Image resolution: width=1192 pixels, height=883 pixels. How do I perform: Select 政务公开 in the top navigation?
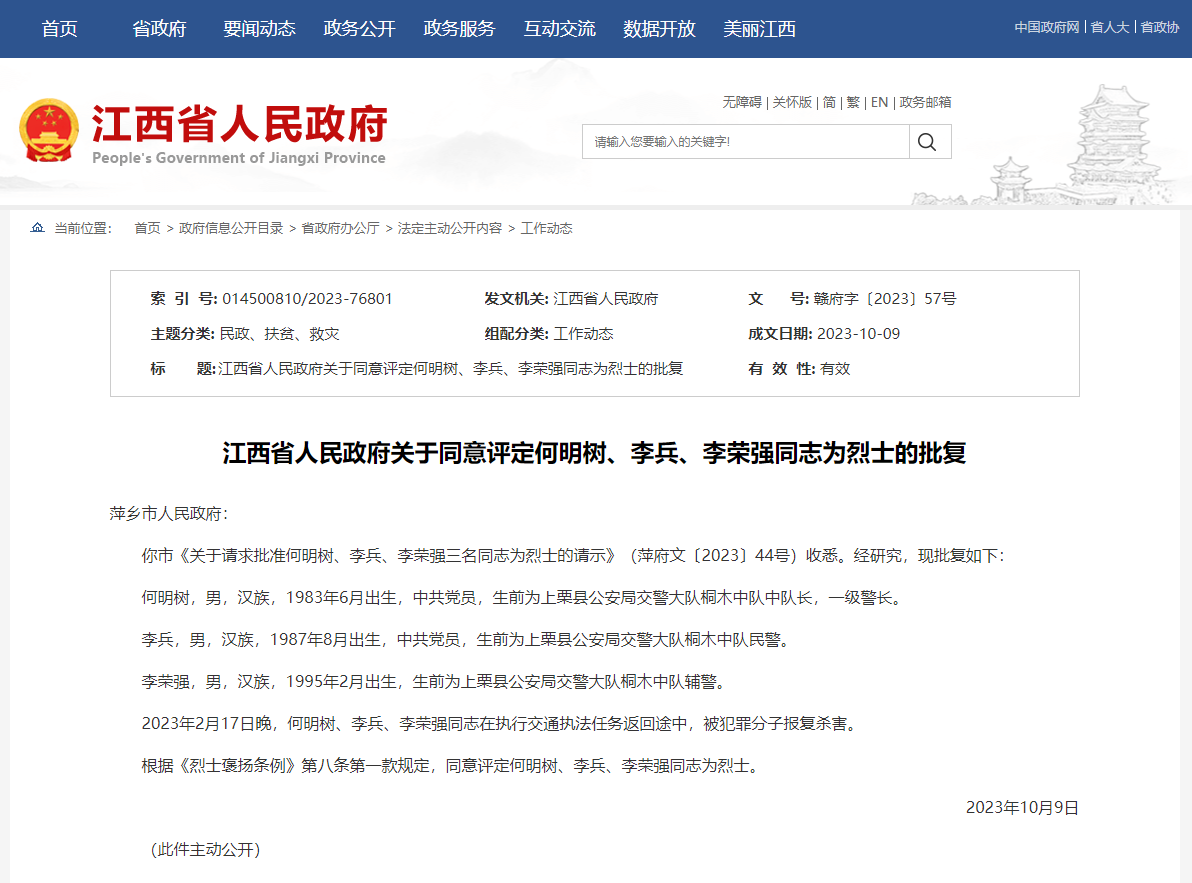tap(359, 29)
